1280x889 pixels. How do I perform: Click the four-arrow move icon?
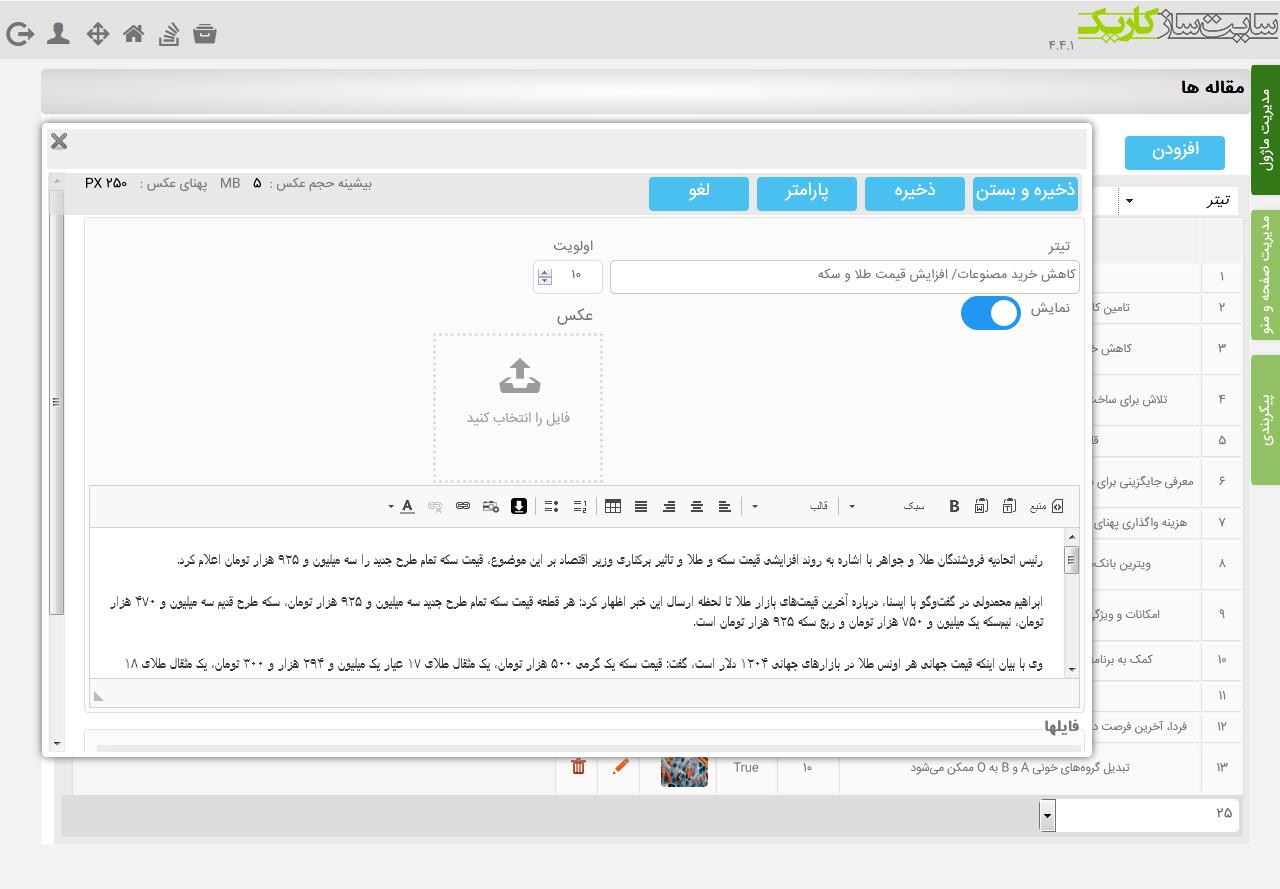pos(98,34)
